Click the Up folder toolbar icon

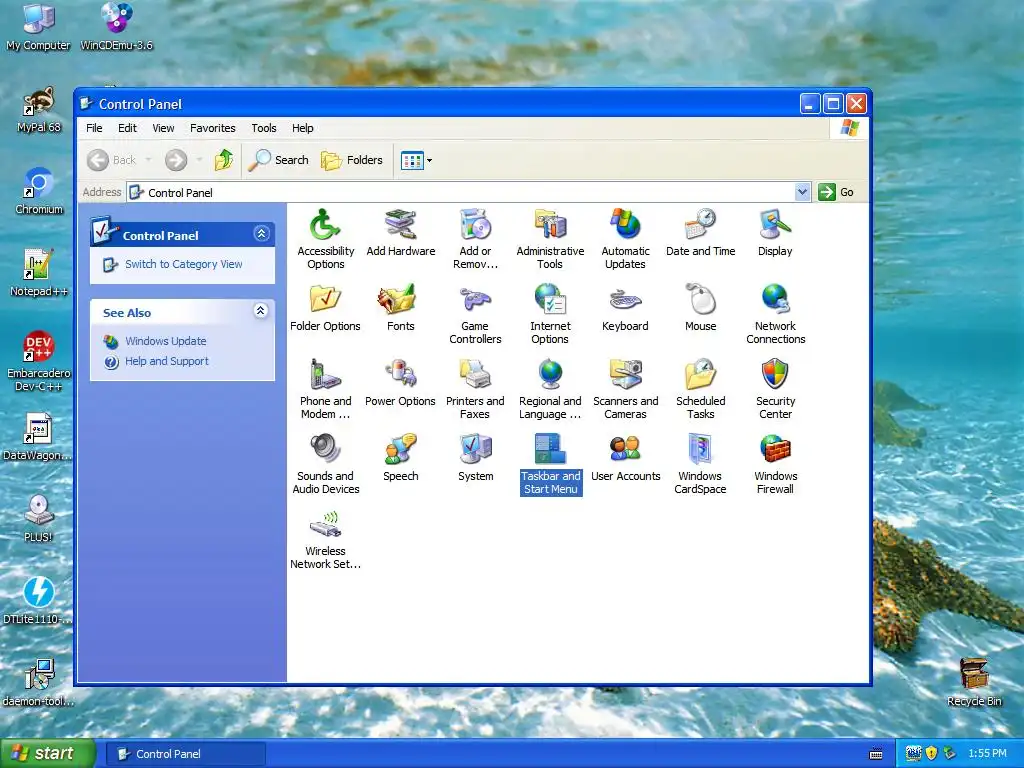coord(224,160)
